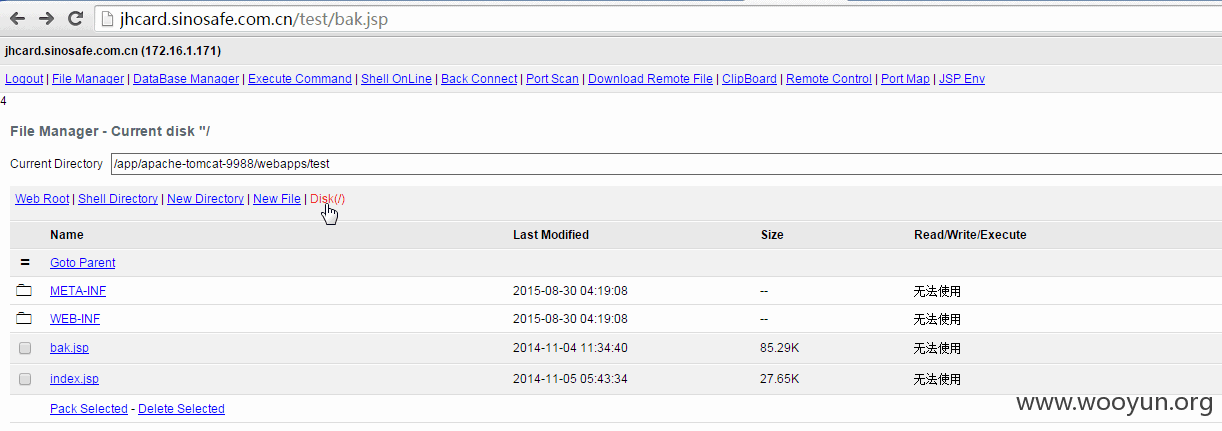Tick the checkbox next to index.jsp
The height and width of the screenshot is (431, 1222).
pos(25,379)
